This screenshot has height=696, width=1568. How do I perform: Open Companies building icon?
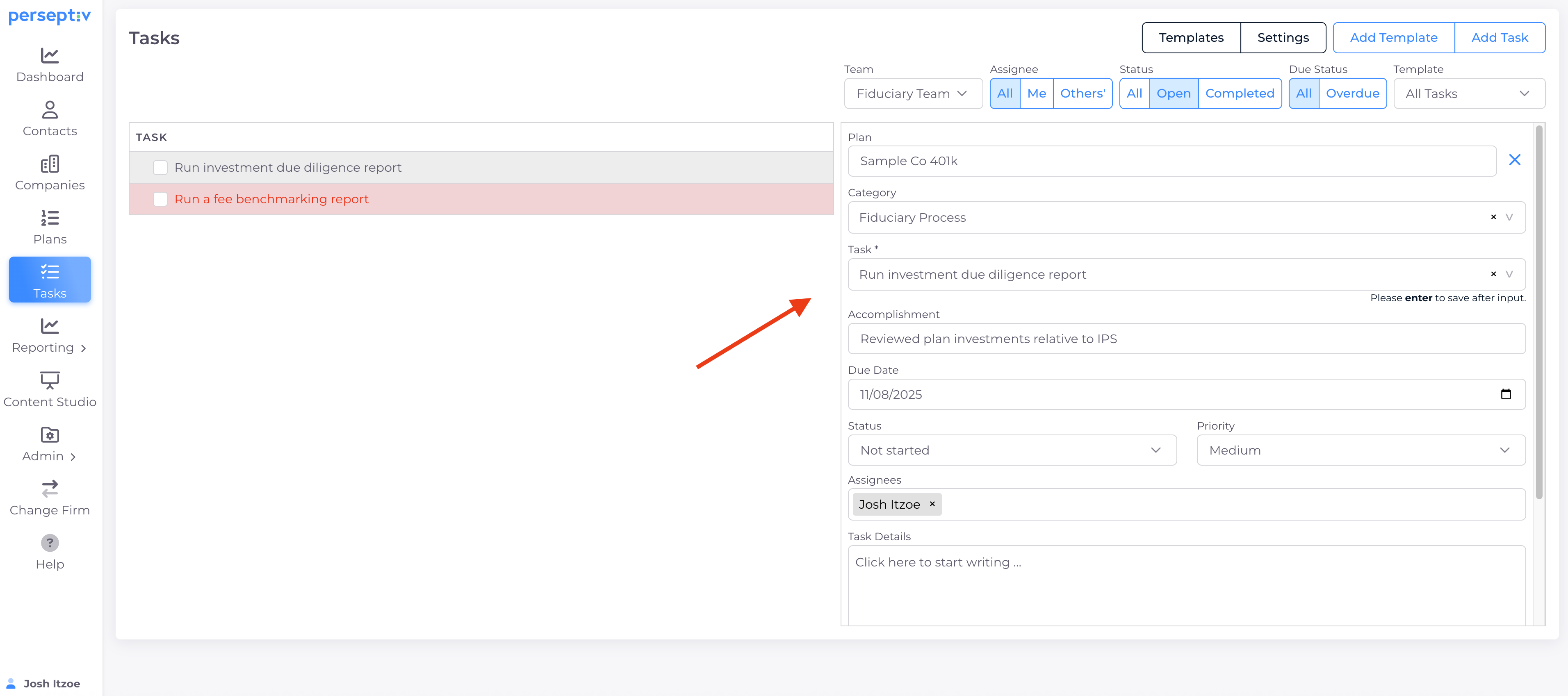[x=50, y=164]
